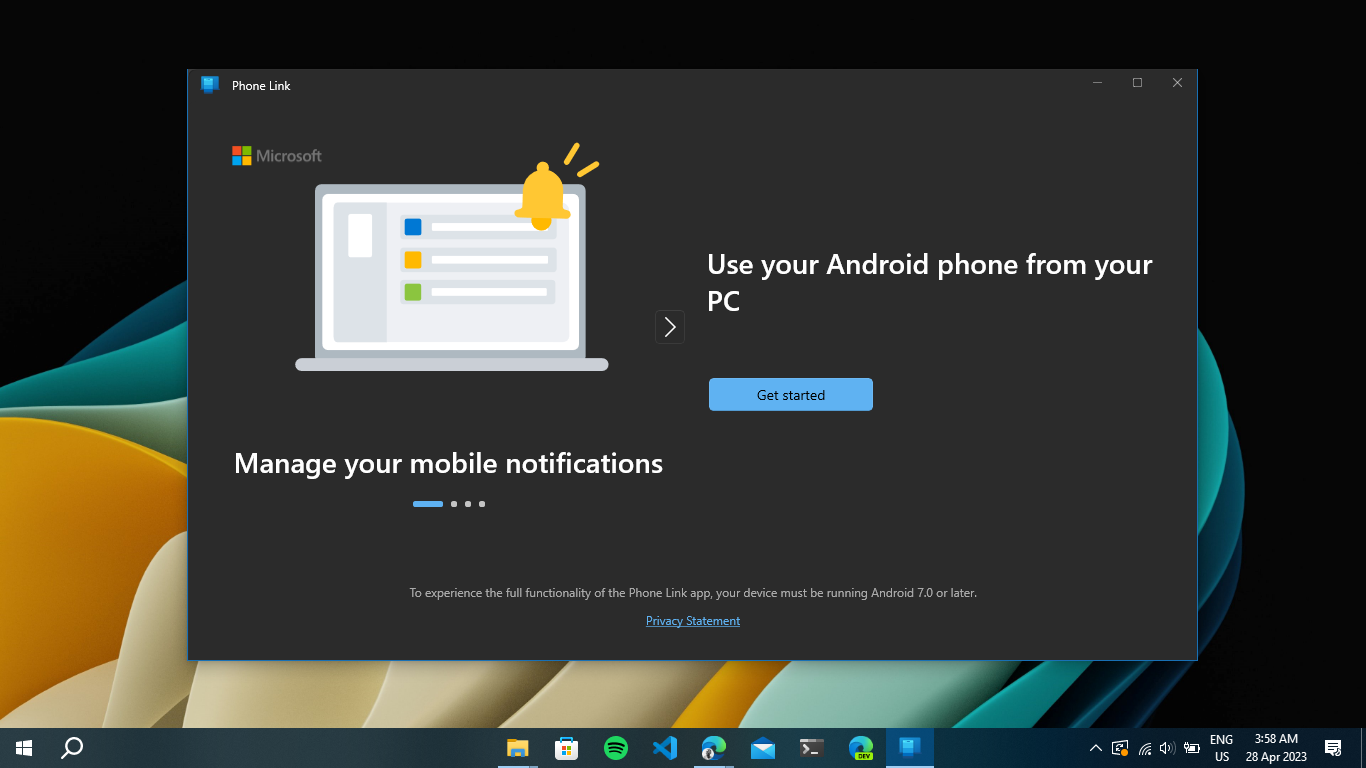
Task: Click the 'Manage your mobile notifications' heading
Action: click(x=448, y=464)
